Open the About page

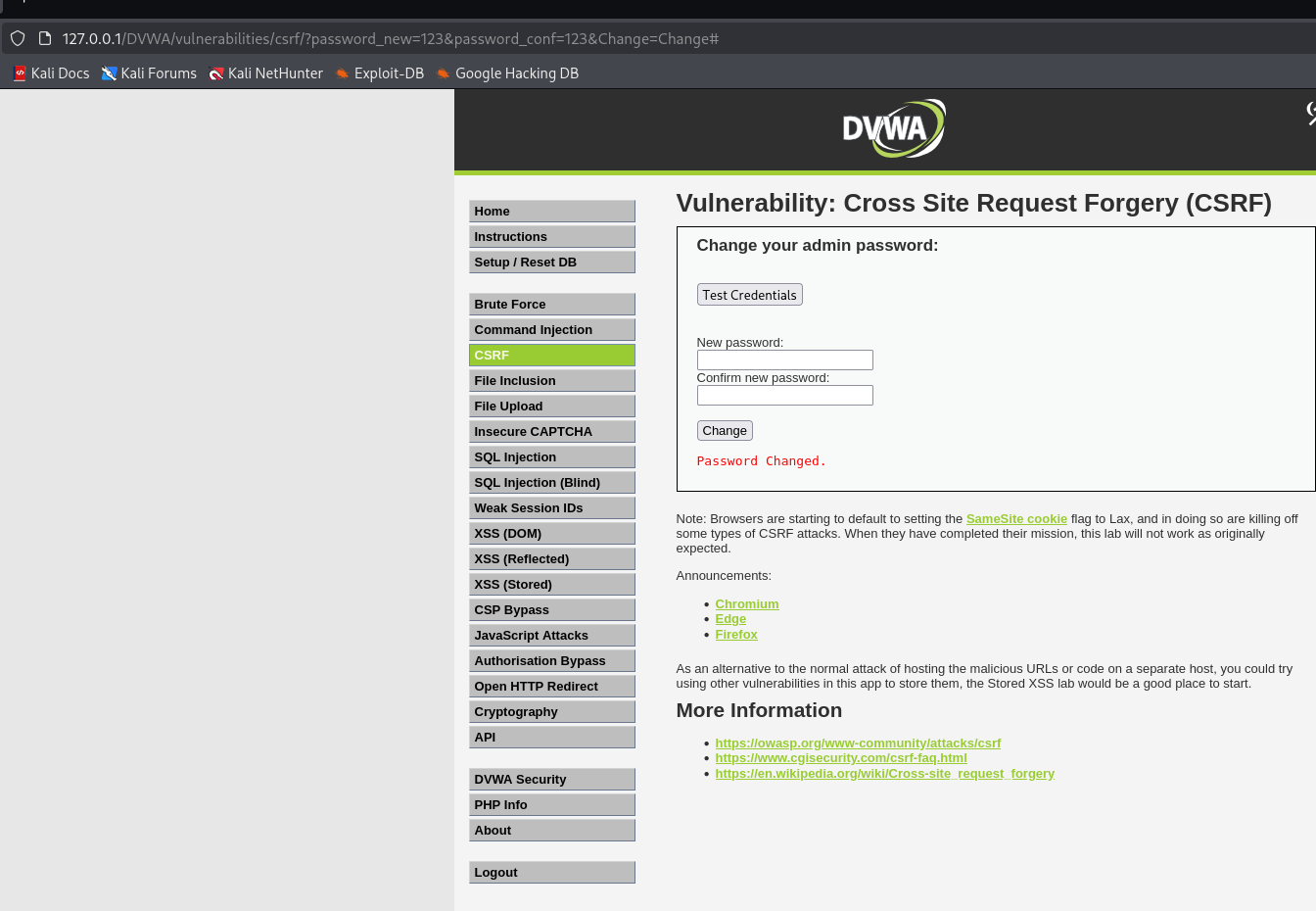pos(552,831)
